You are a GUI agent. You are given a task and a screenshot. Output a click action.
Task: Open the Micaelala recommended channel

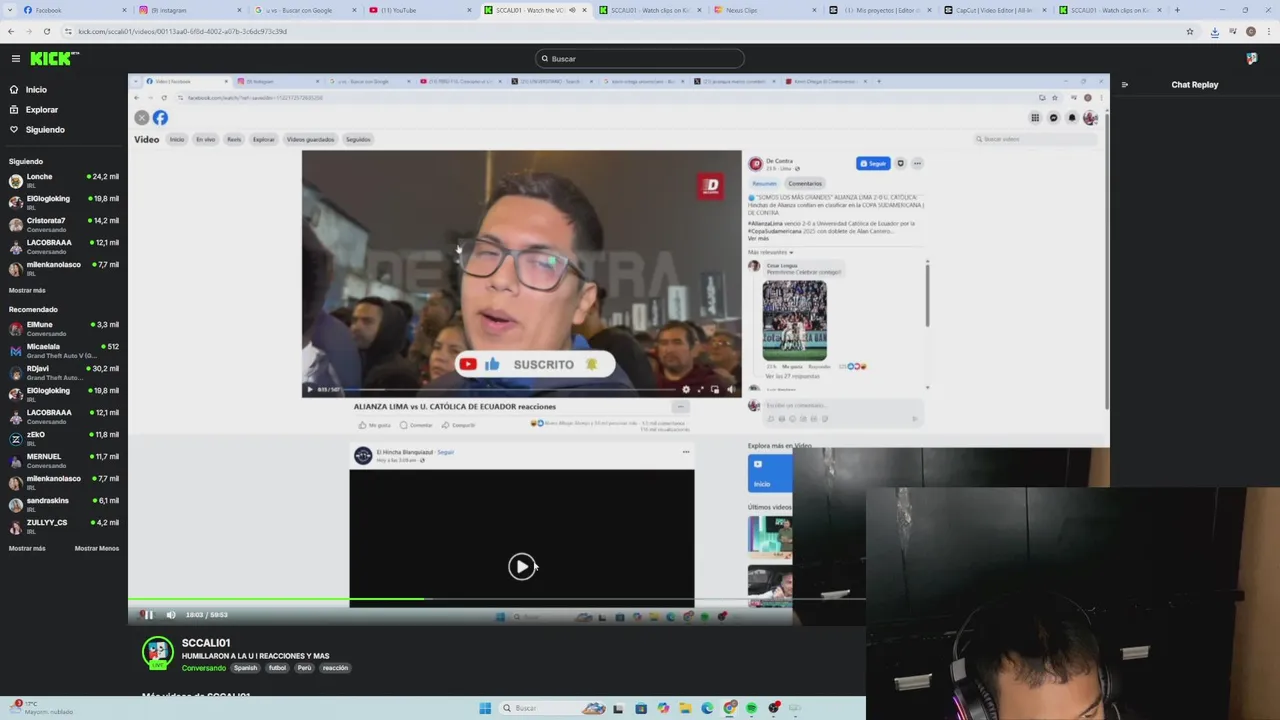point(64,351)
